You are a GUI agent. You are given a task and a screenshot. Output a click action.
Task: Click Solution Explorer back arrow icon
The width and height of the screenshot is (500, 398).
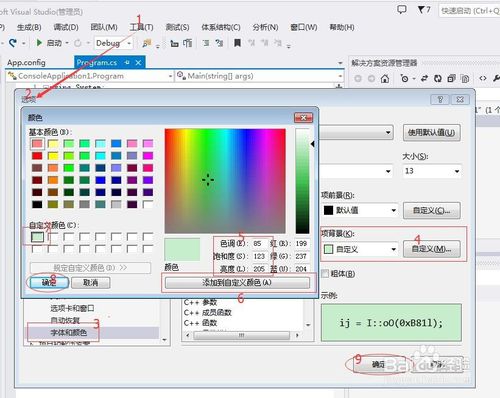pos(358,79)
